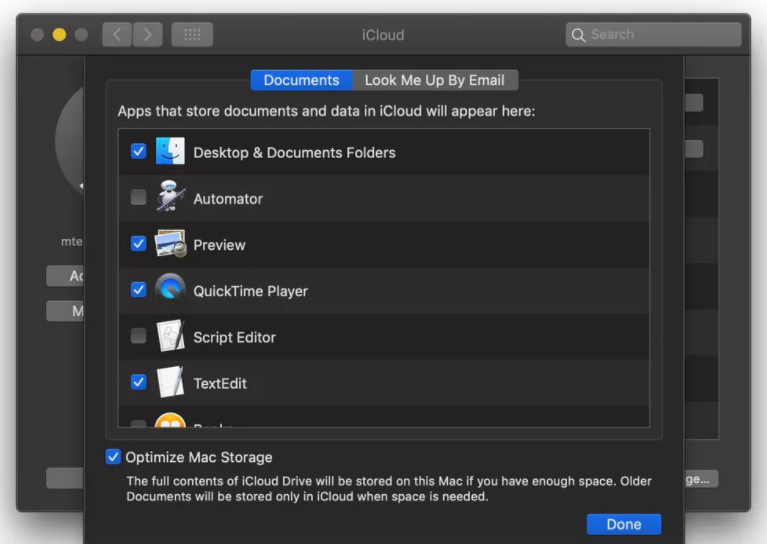Click the Optimize Mac Storage label
Screen dimensions: 767x544
point(199,457)
